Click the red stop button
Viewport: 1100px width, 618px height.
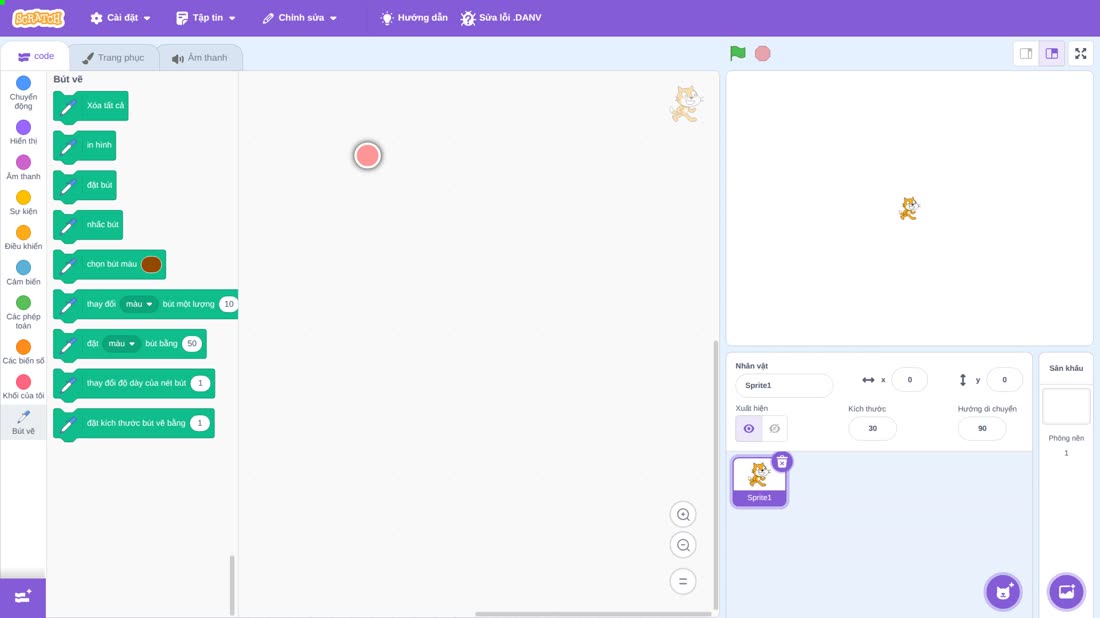tap(763, 53)
